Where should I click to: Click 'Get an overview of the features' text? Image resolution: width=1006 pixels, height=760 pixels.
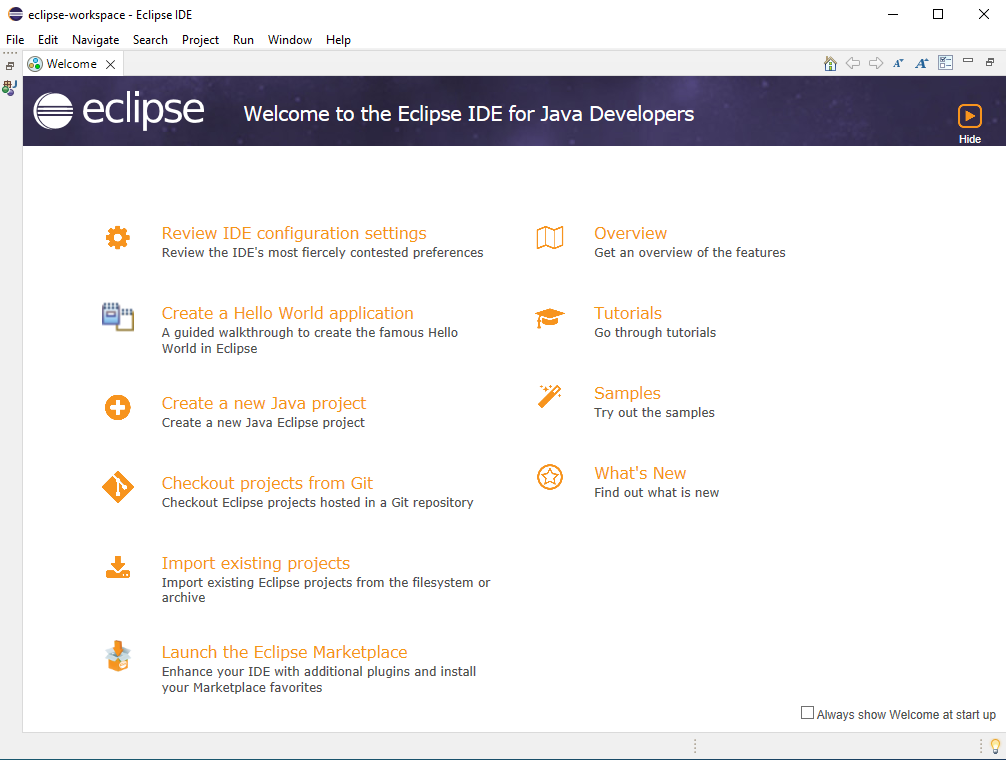690,253
